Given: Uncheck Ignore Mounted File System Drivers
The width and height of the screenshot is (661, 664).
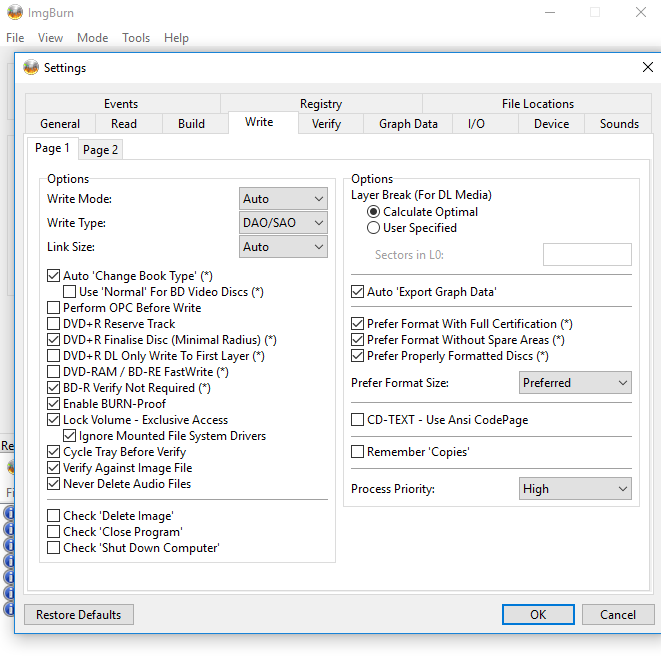Looking at the screenshot, I should click(69, 436).
